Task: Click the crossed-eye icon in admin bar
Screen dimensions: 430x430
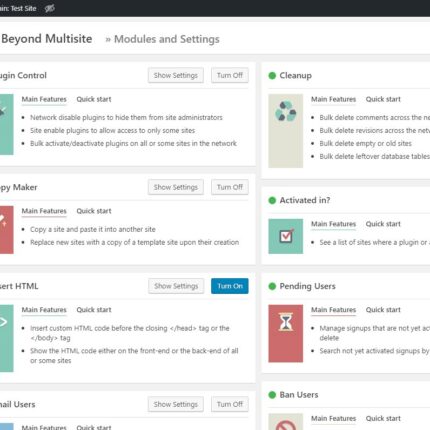Action: point(50,8)
